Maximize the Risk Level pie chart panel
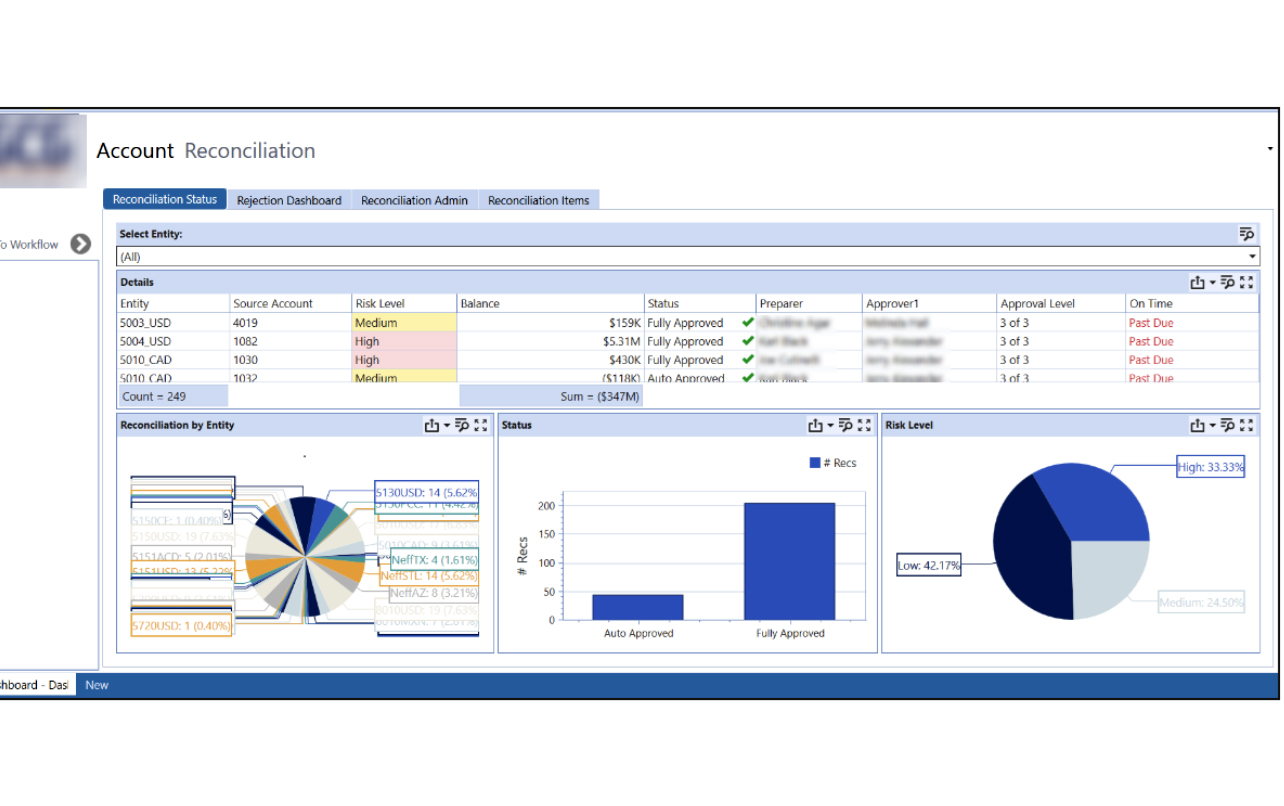Screen dimensions: 1284x806 pos(1246,426)
